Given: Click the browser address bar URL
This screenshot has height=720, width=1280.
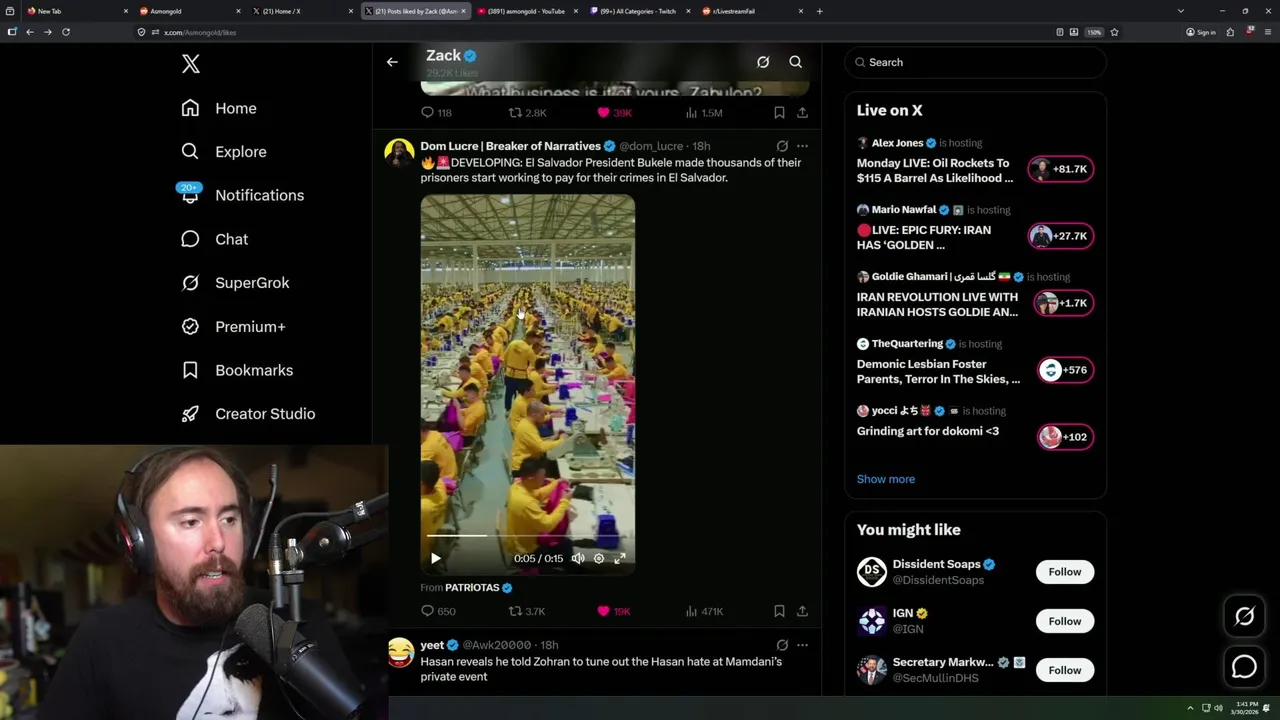Looking at the screenshot, I should (x=200, y=32).
